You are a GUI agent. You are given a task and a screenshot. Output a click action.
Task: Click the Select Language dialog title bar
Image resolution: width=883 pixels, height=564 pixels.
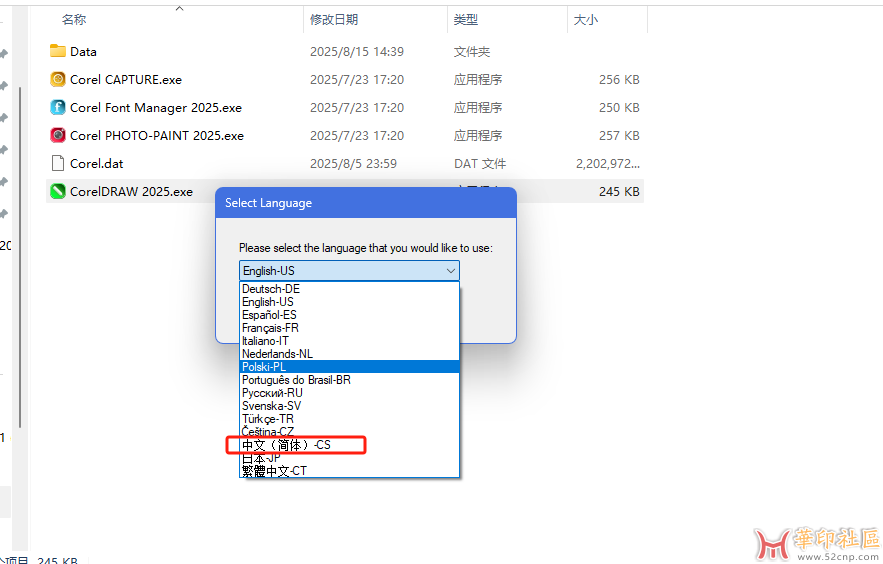(x=366, y=203)
